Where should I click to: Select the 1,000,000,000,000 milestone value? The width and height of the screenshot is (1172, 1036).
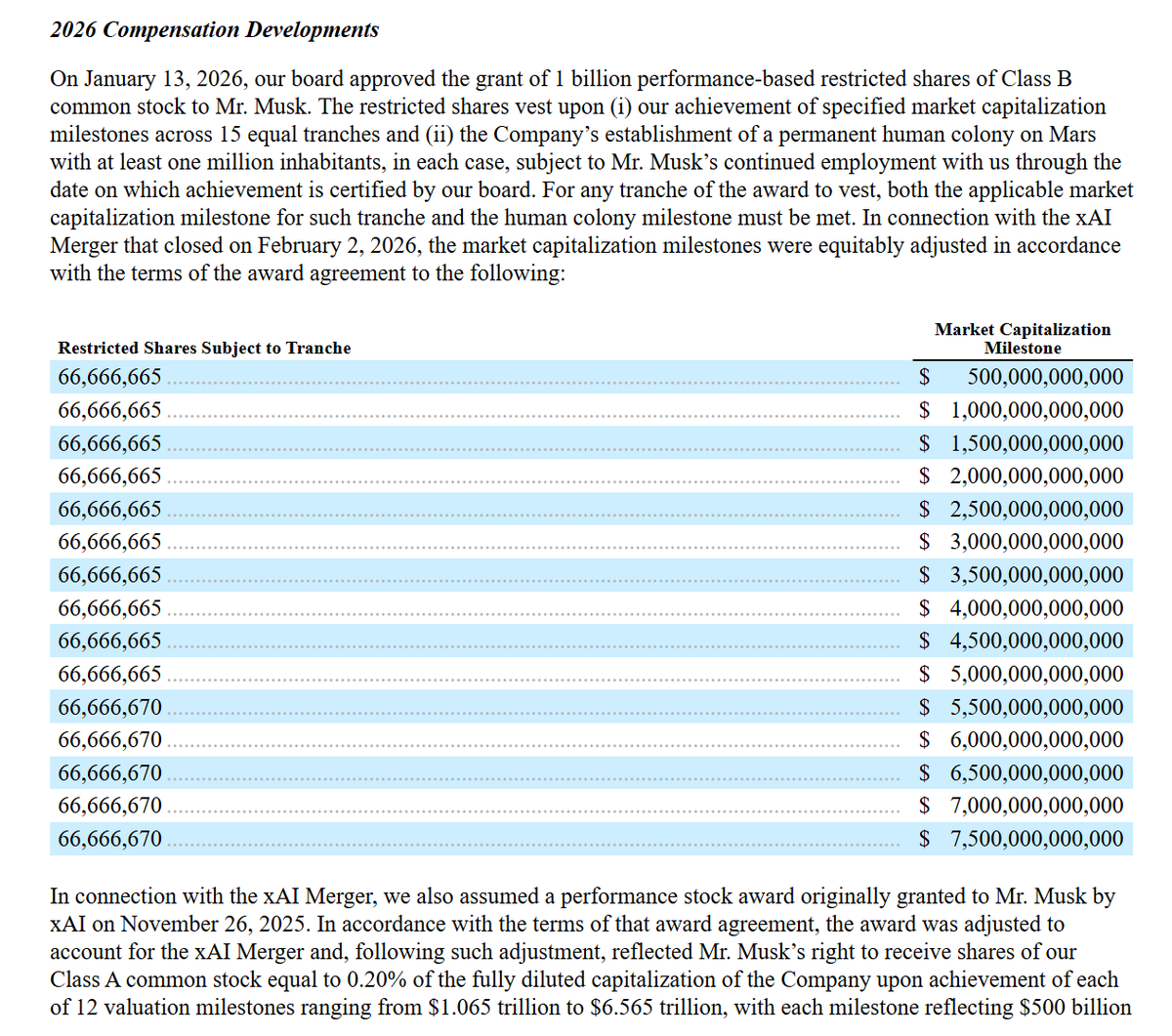click(1037, 410)
